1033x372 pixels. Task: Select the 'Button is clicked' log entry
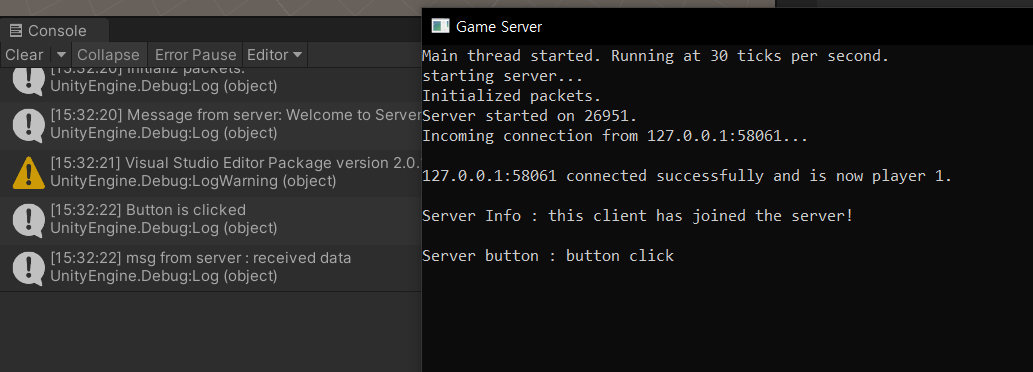coord(211,221)
